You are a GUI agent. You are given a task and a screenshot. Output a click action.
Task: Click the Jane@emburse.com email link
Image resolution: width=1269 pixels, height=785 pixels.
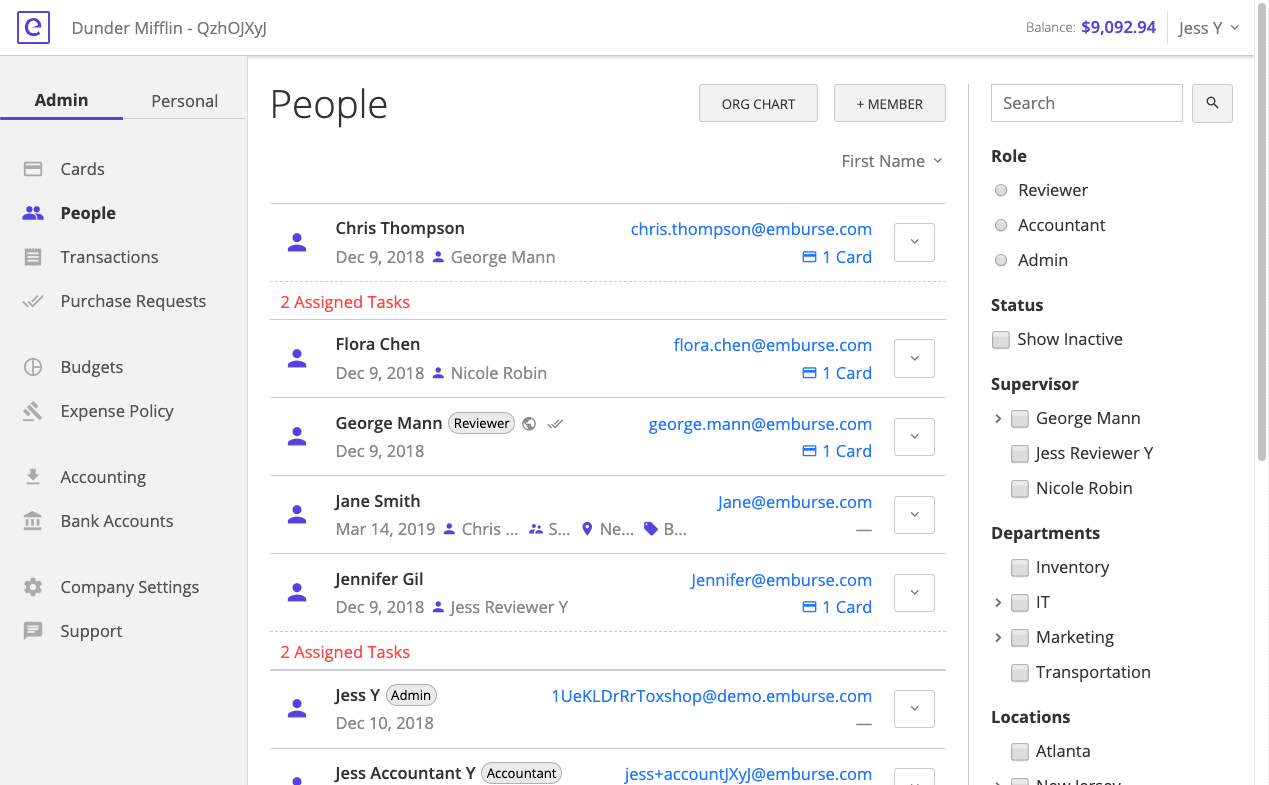pos(795,502)
